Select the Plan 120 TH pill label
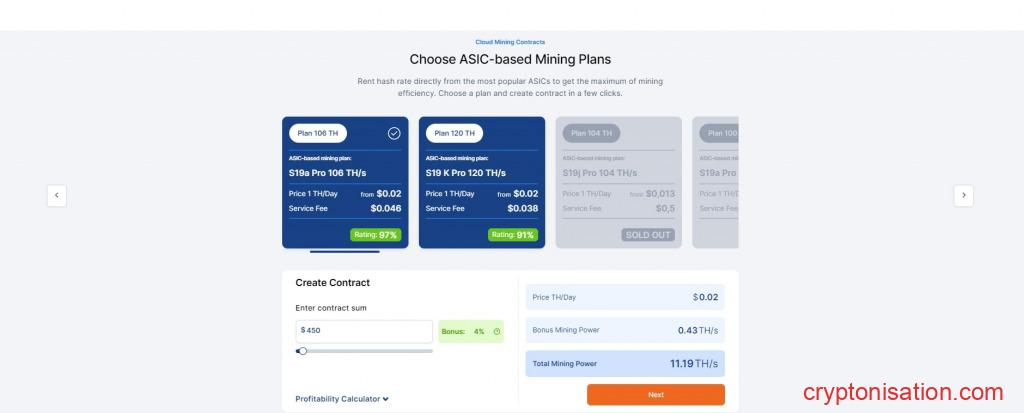Image resolution: width=1024 pixels, height=413 pixels. (455, 133)
